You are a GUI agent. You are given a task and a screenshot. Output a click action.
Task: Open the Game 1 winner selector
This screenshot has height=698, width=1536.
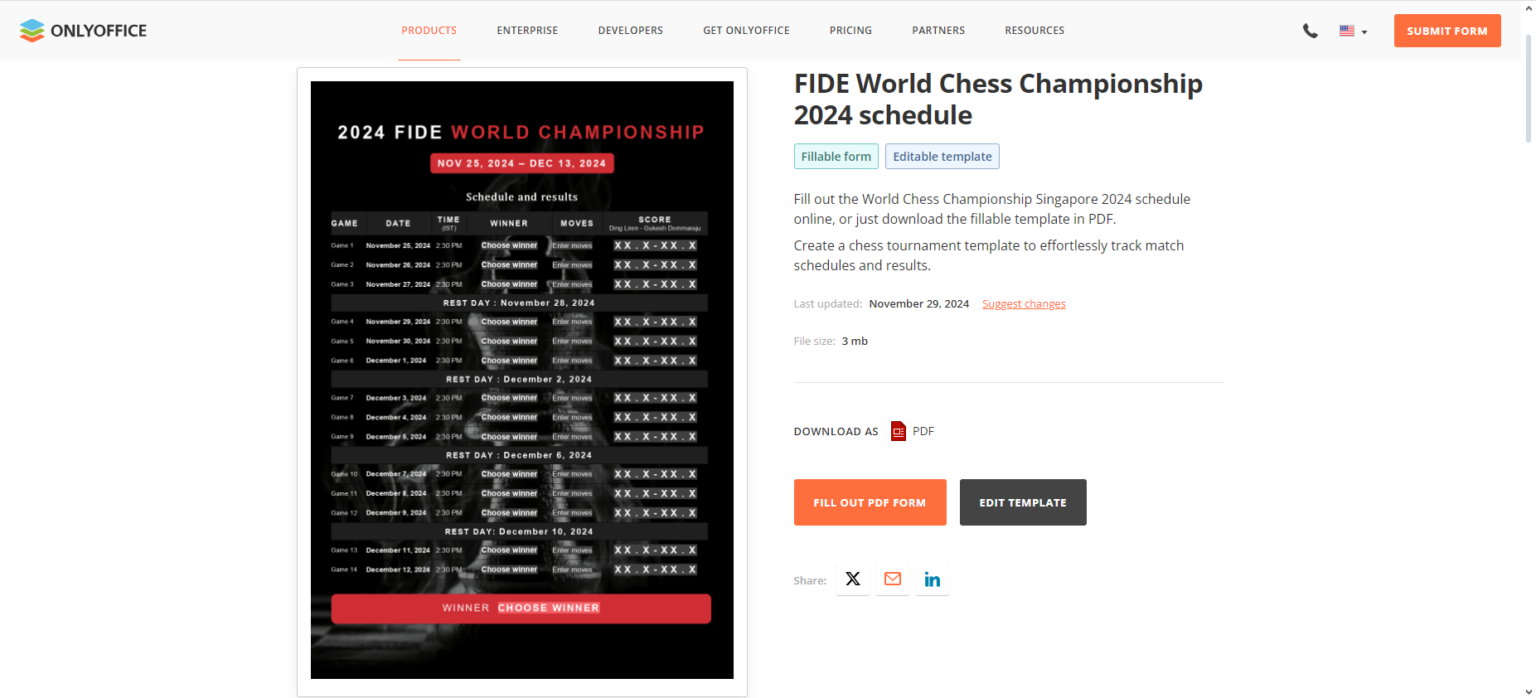click(x=509, y=244)
